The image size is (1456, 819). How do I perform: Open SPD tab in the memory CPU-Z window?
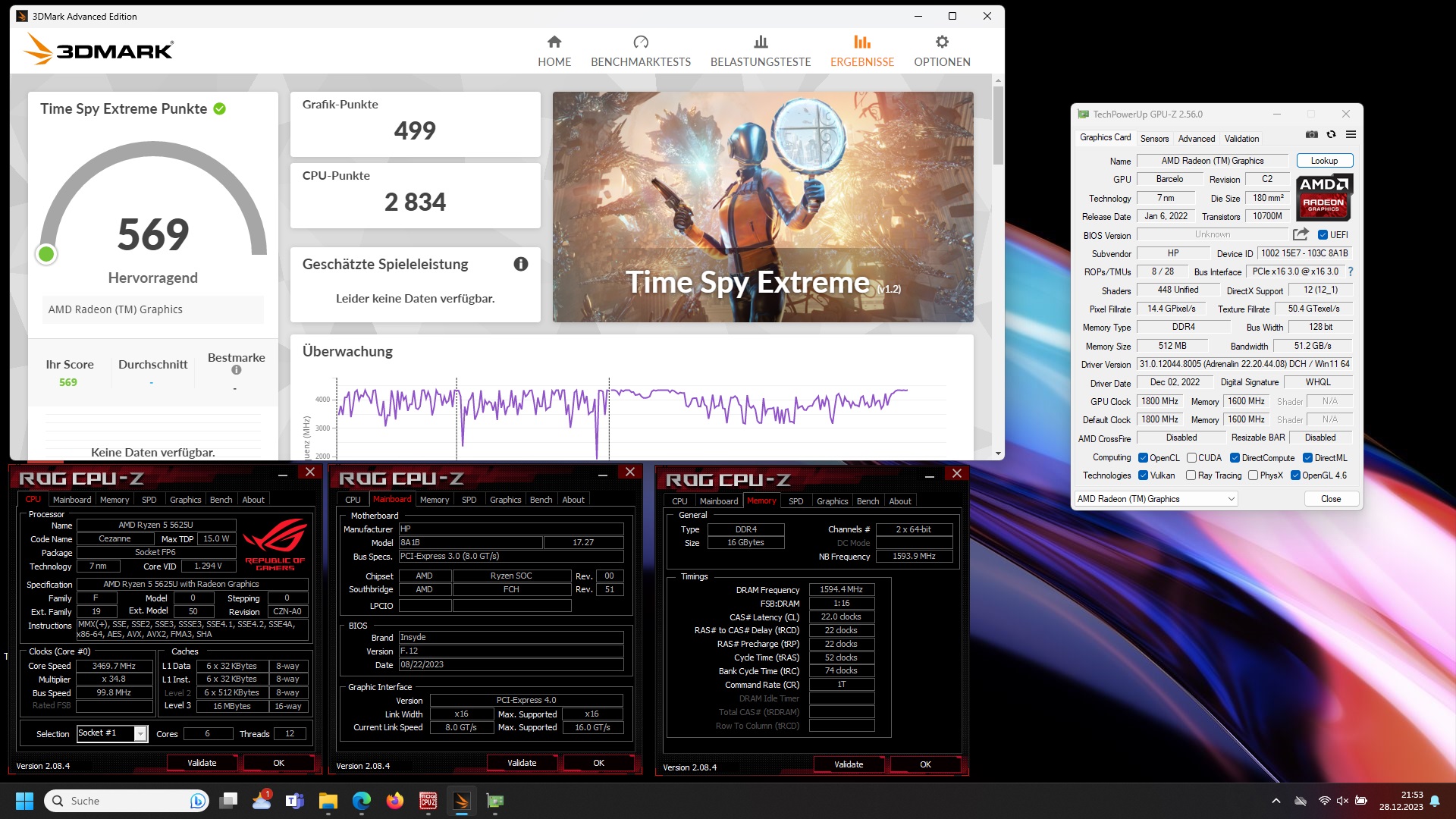click(795, 501)
